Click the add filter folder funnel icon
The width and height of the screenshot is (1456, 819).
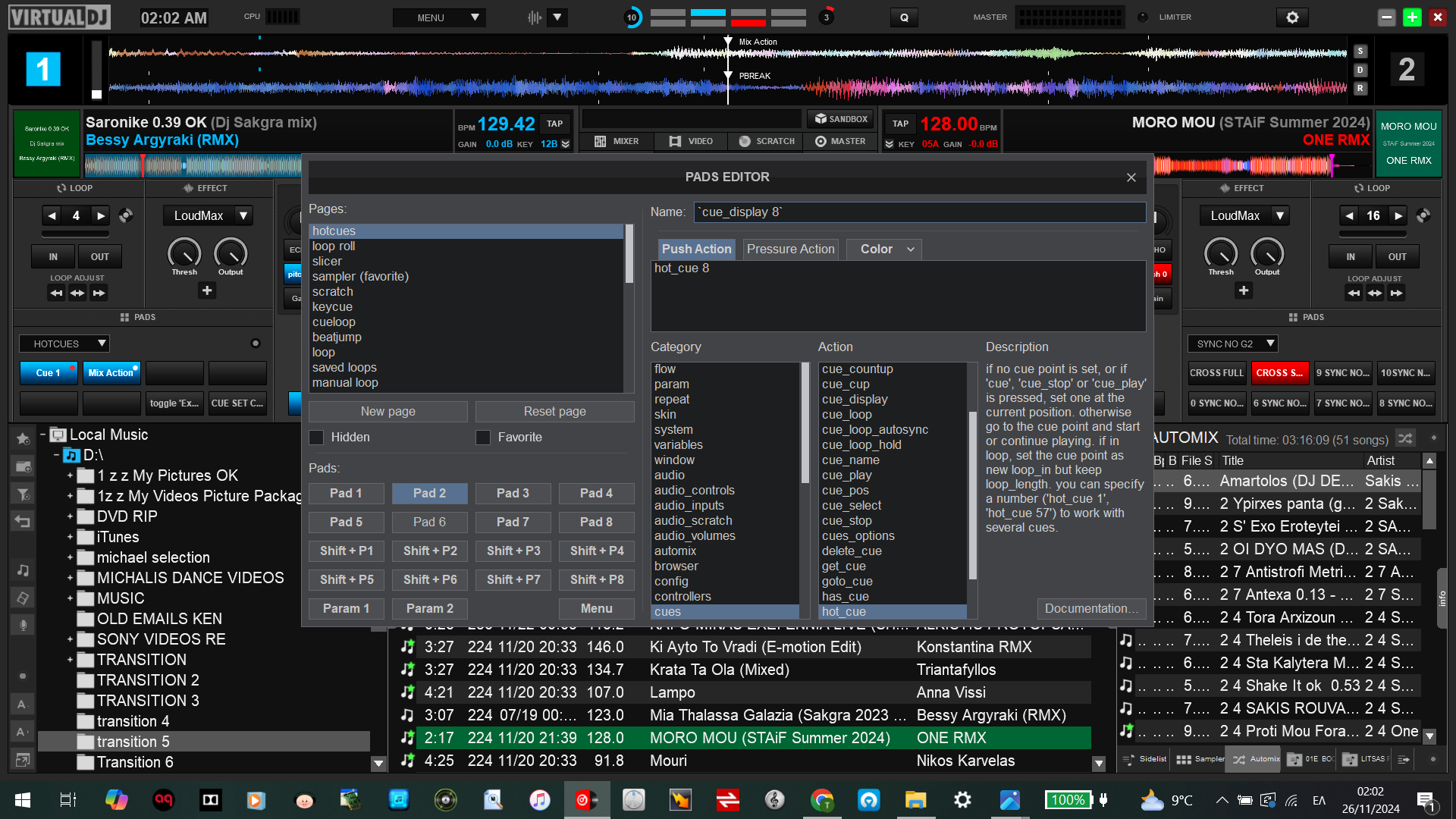pos(23,494)
